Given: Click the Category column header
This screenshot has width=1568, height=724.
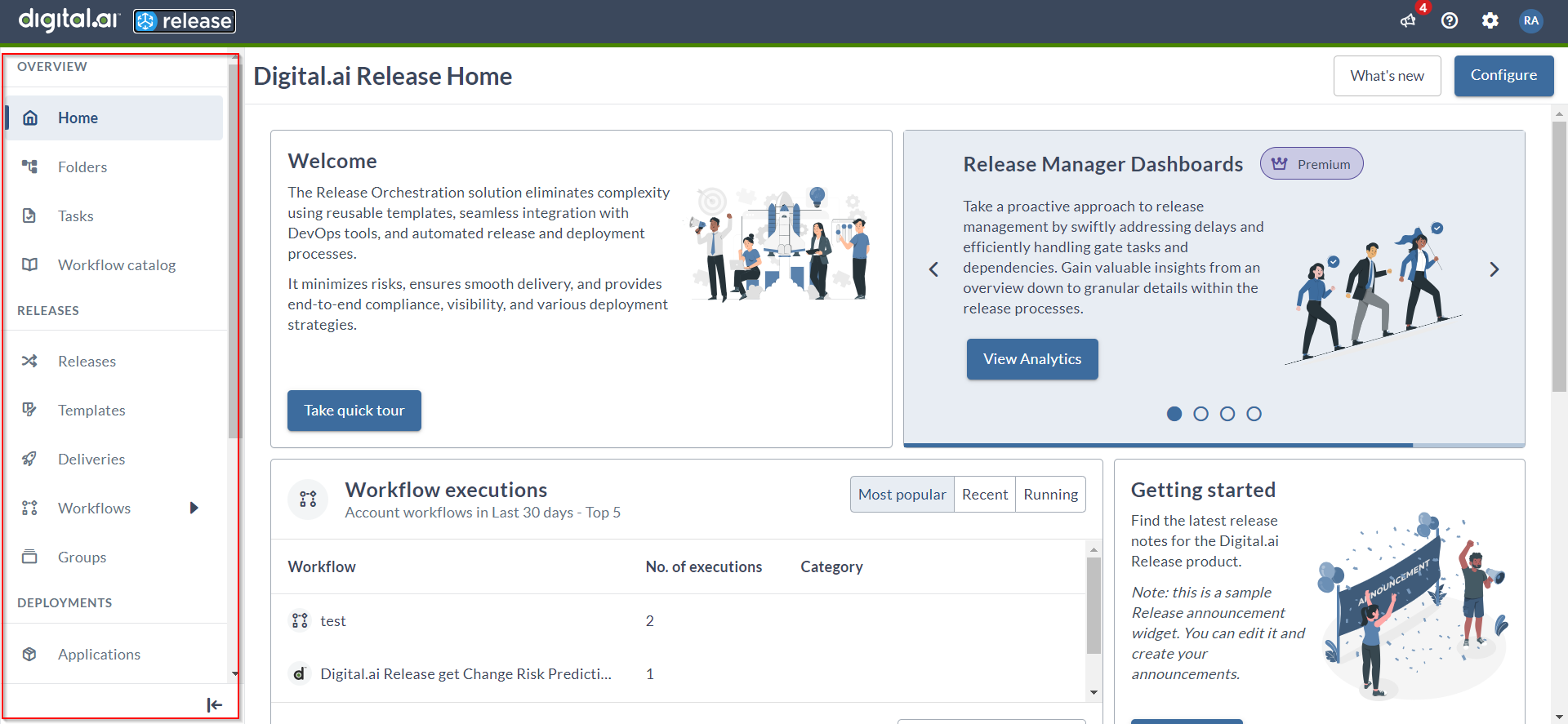Looking at the screenshot, I should 831,566.
